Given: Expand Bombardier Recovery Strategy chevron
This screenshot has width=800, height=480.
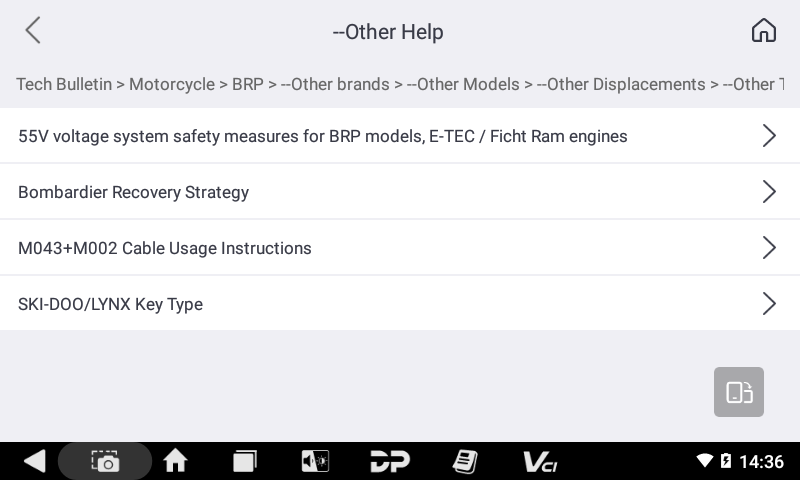Looking at the screenshot, I should (768, 192).
